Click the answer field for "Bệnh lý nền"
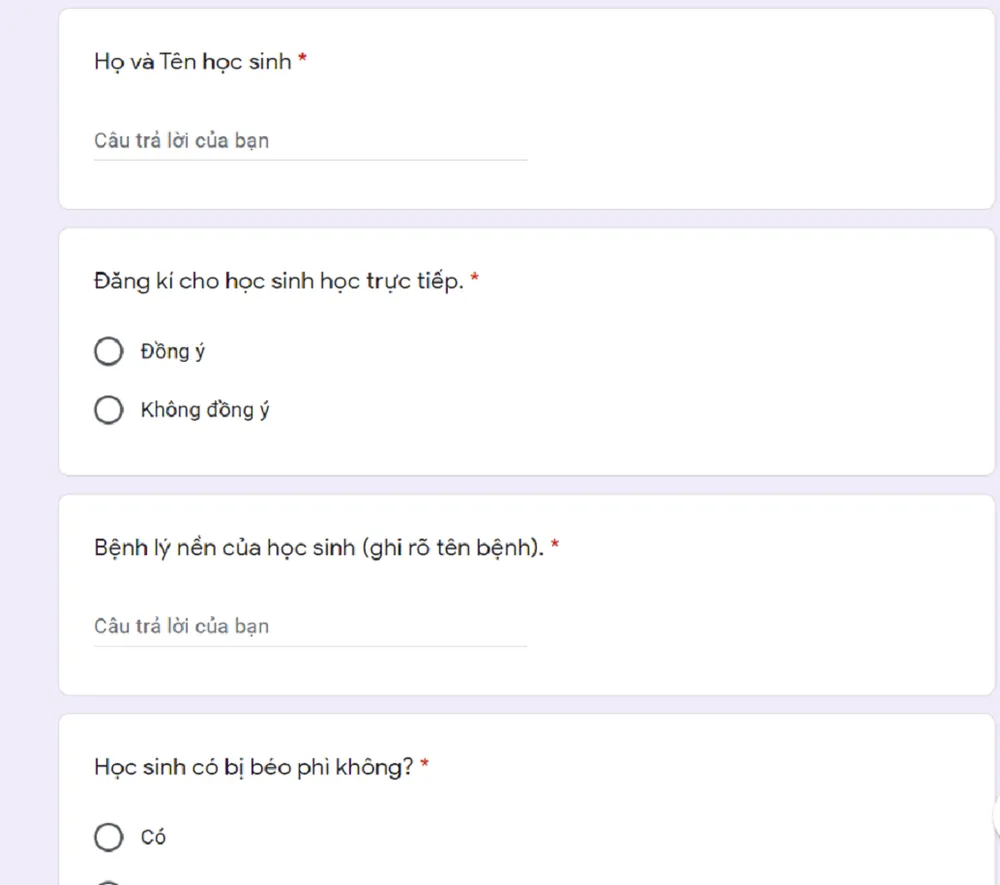Viewport: 1000px width, 885px height. coord(310,627)
